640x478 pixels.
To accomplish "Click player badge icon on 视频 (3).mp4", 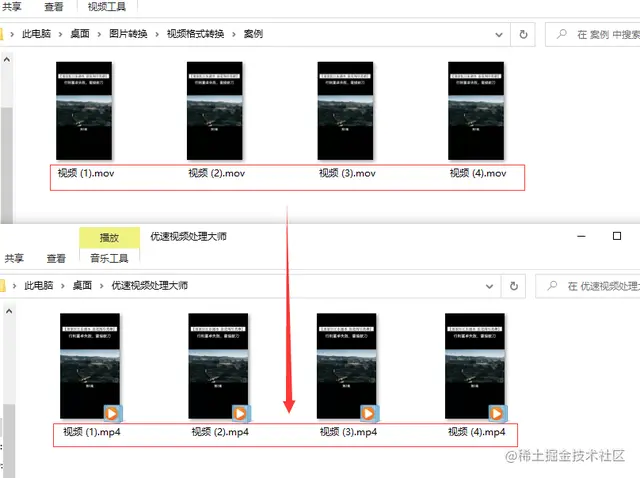I will tap(369, 413).
